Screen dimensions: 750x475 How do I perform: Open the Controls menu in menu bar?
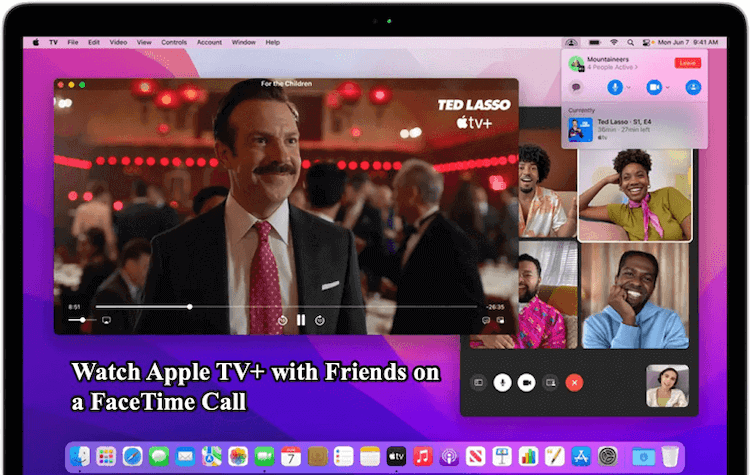tap(174, 42)
